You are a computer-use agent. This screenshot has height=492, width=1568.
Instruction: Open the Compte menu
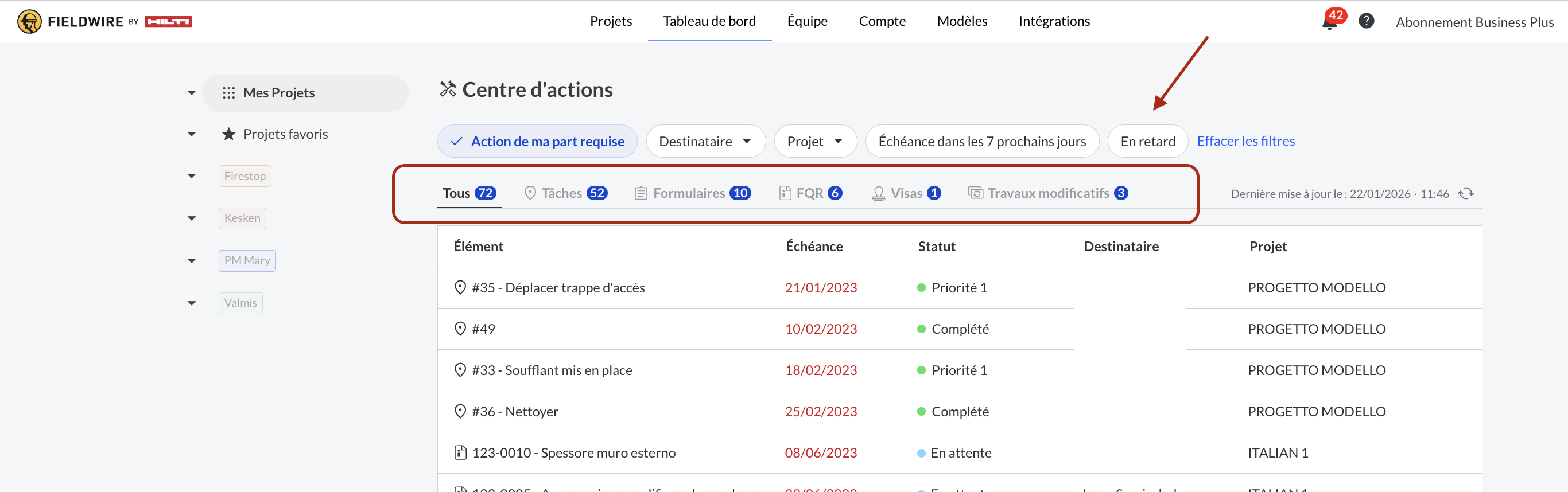click(882, 21)
